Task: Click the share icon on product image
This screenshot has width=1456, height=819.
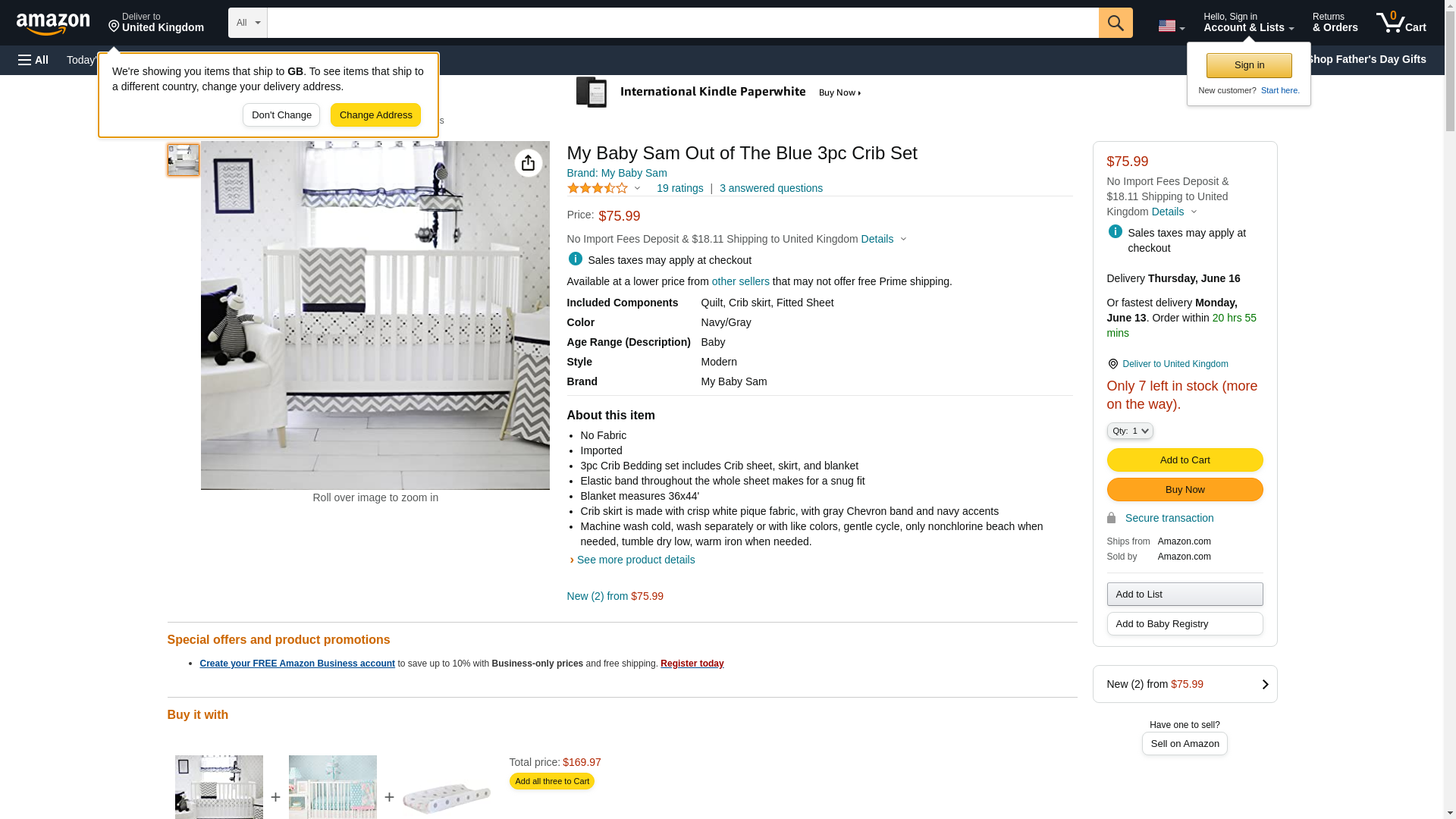Action: pyautogui.click(x=529, y=163)
